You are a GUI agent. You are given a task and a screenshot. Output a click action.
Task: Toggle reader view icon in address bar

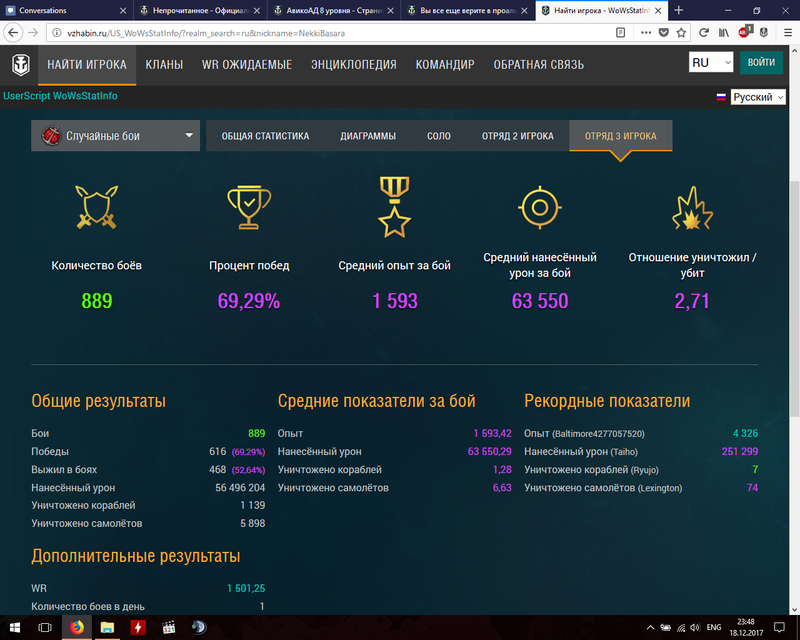[620, 33]
